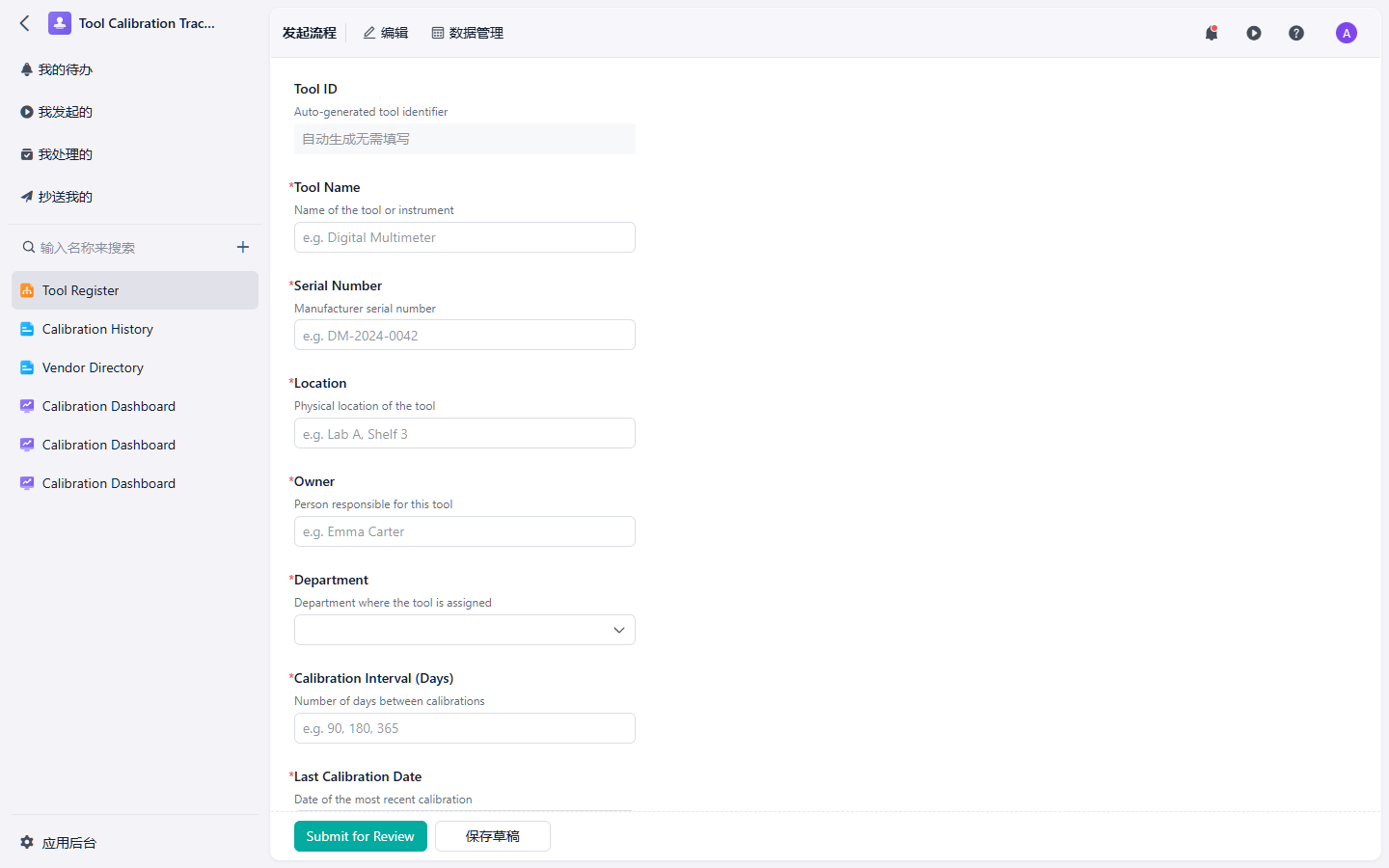Switch to the 编辑 tab
Screen dimensions: 1389x868
tap(385, 33)
